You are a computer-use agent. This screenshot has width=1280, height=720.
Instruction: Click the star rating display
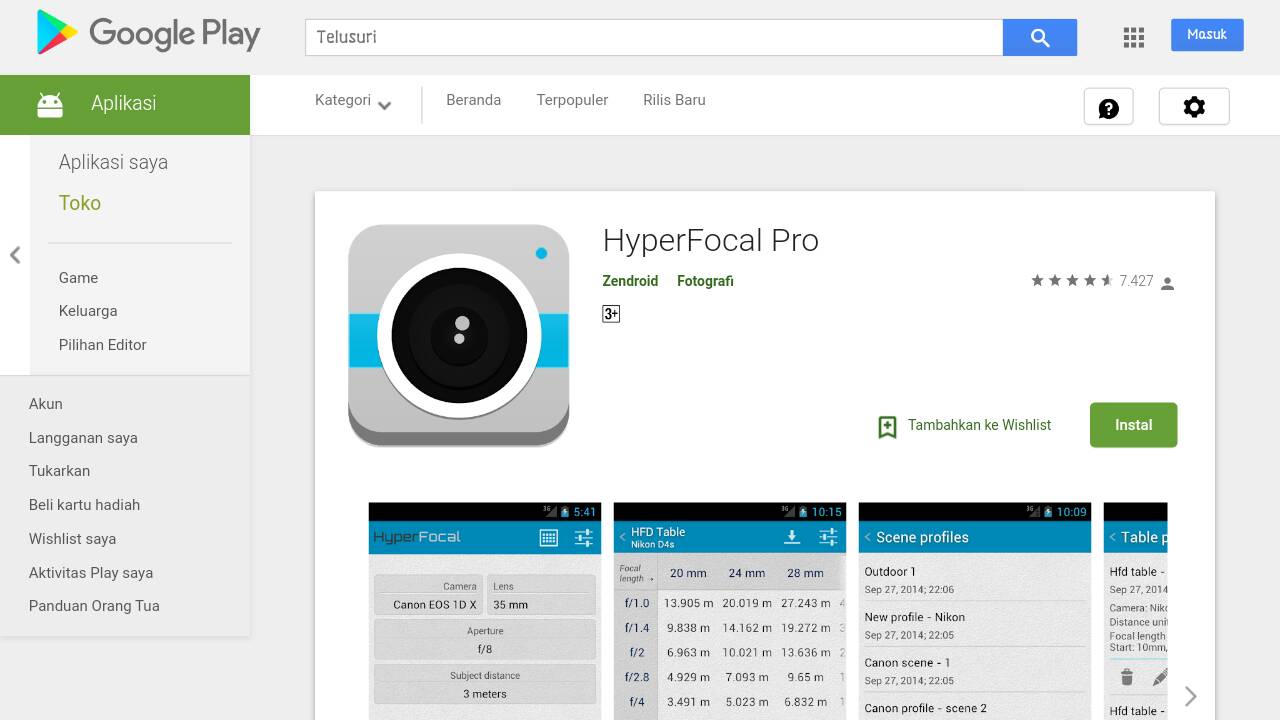coord(1072,281)
